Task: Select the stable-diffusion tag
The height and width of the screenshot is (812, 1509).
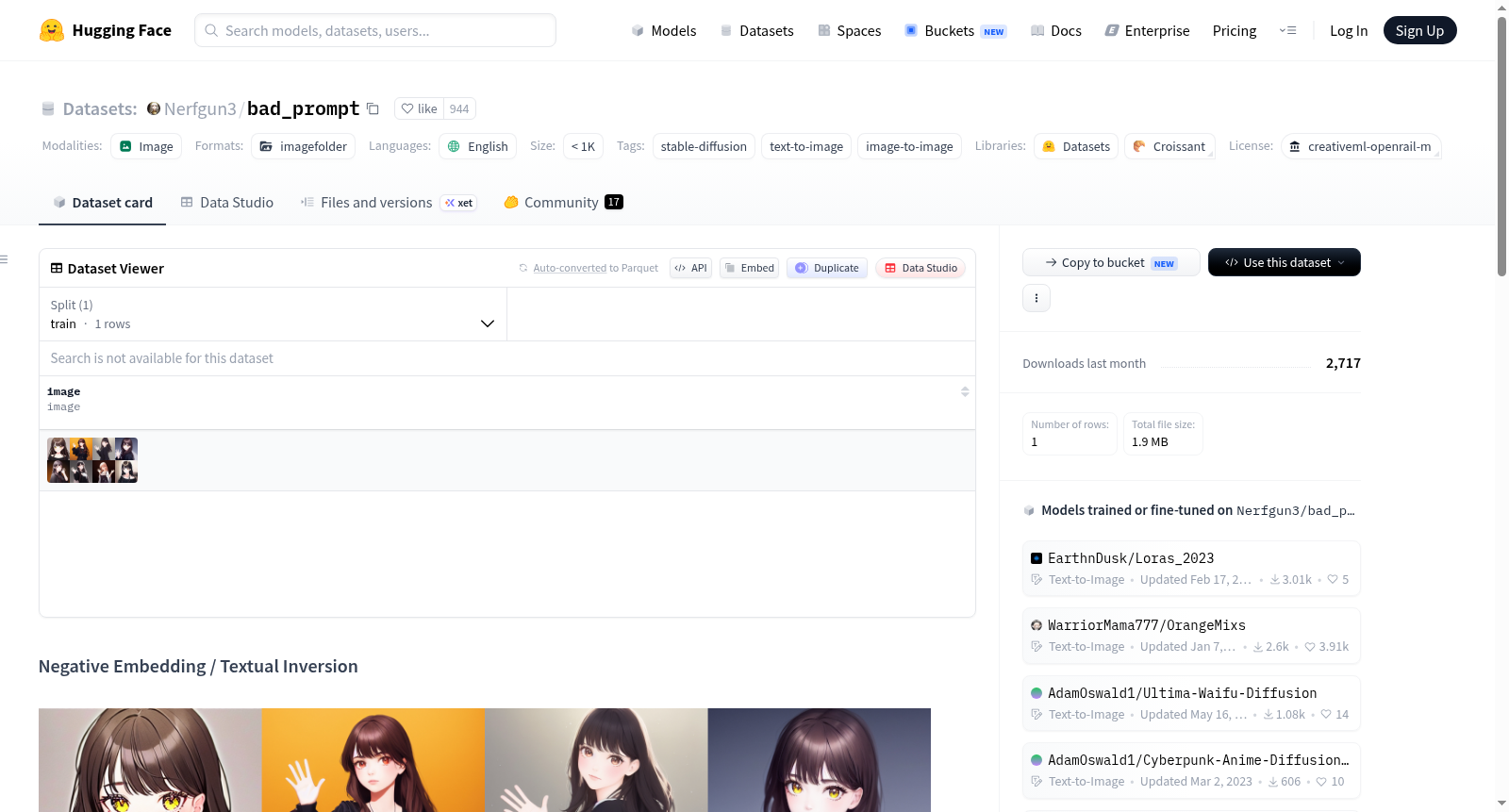Action: click(704, 146)
